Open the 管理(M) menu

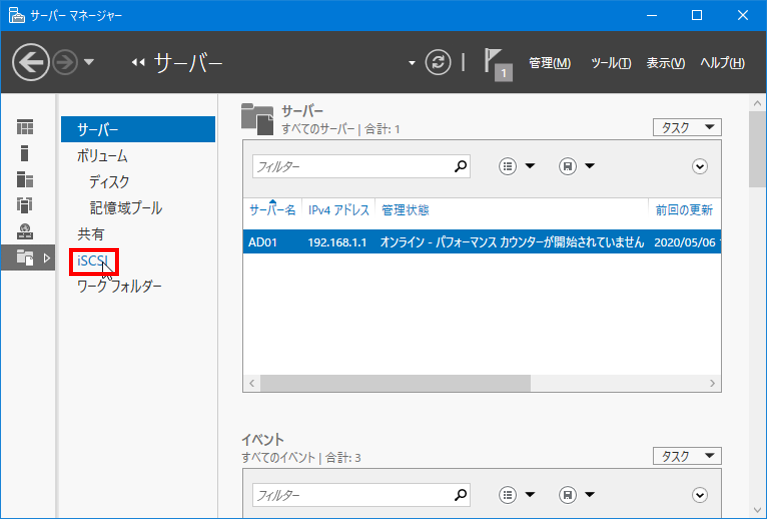click(x=550, y=63)
